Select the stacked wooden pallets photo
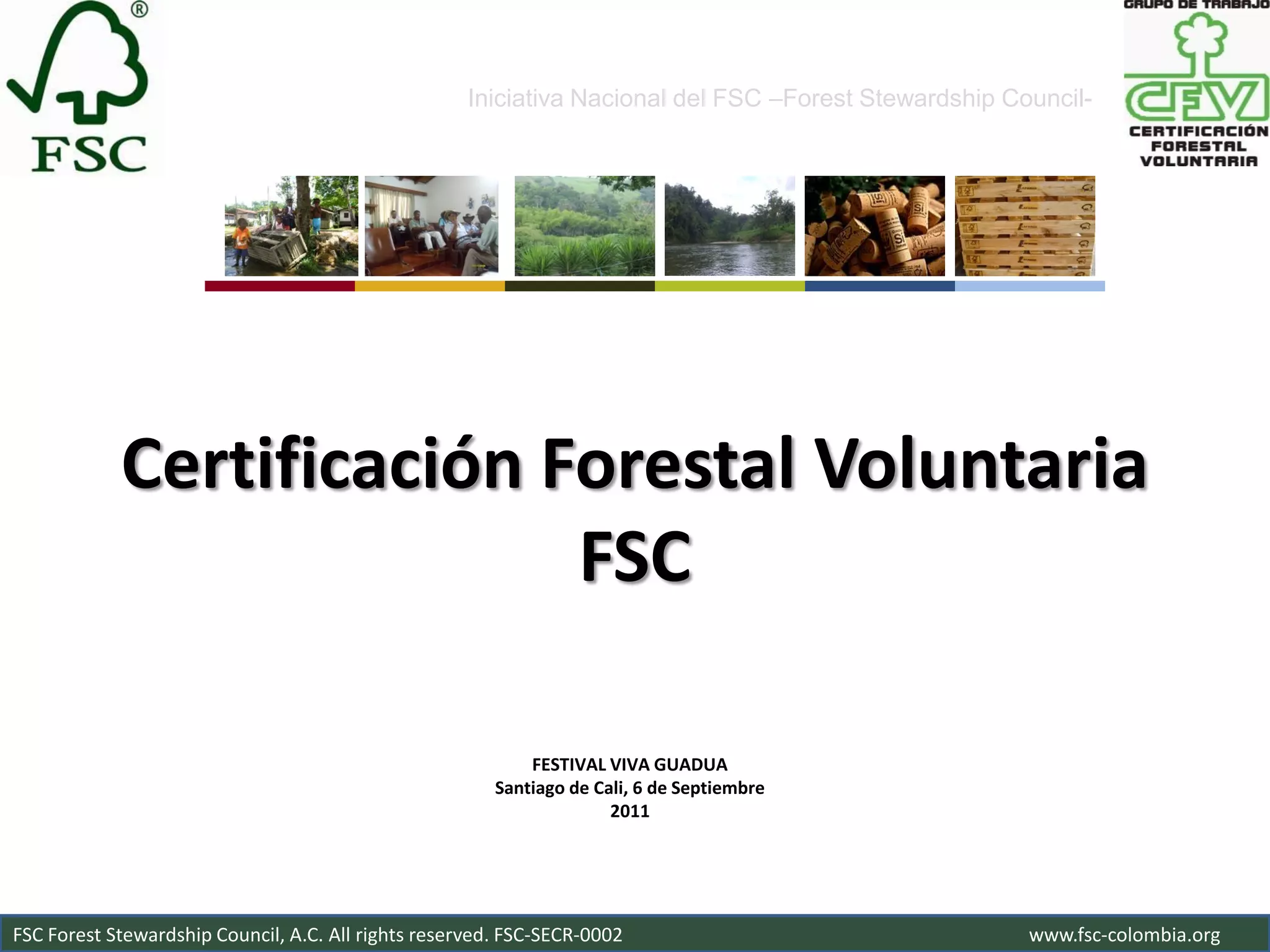The width and height of the screenshot is (1270, 952). (1024, 226)
